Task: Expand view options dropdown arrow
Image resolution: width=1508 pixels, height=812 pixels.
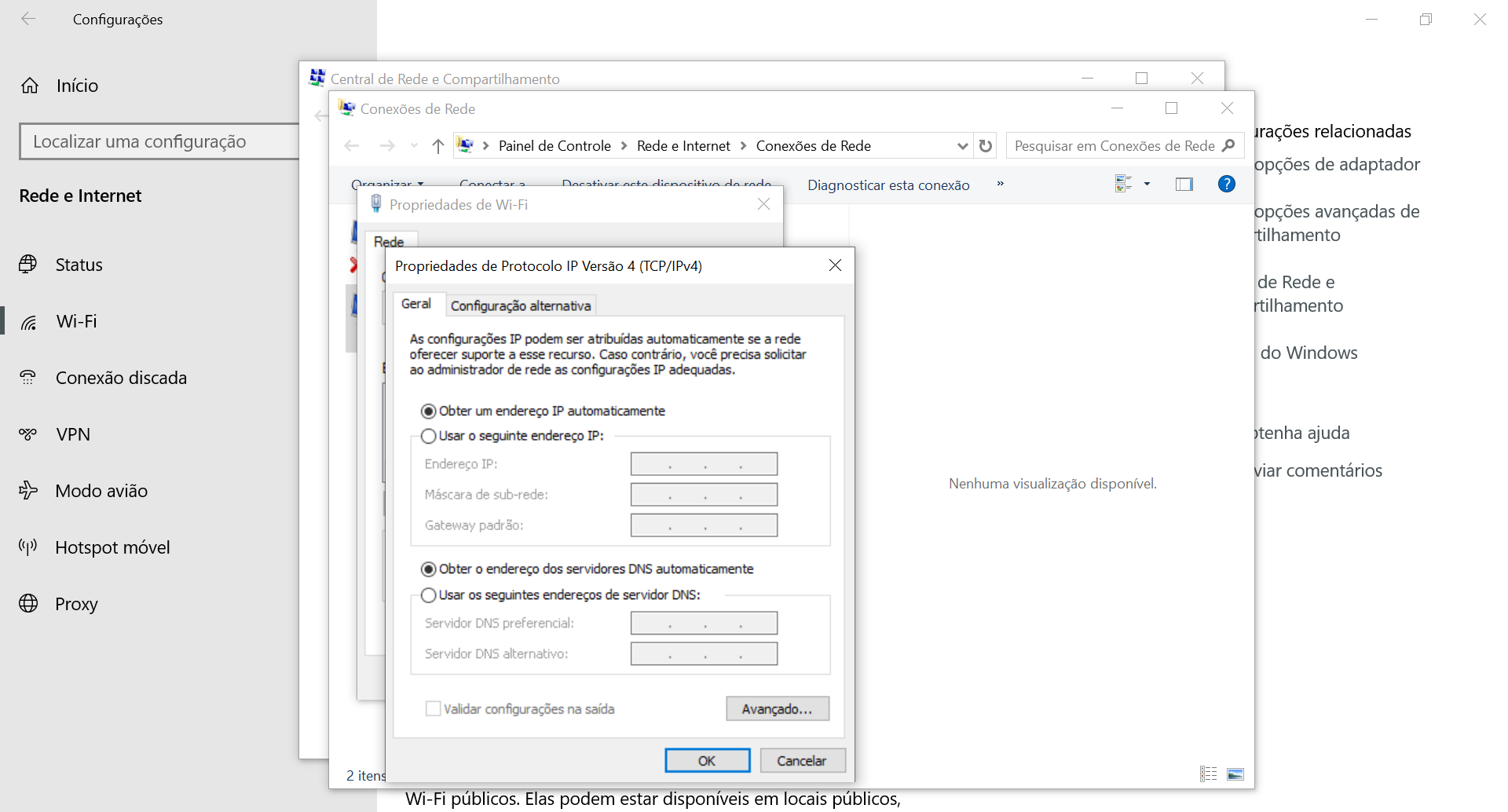Action: click(1147, 184)
